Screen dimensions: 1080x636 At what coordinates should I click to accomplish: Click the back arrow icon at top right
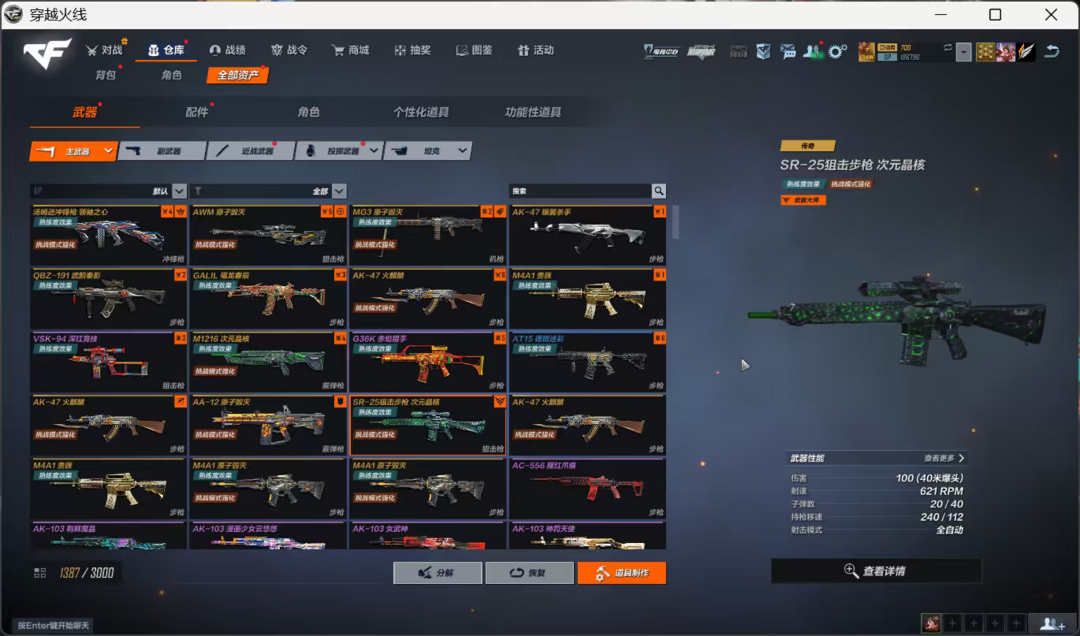click(x=1052, y=50)
